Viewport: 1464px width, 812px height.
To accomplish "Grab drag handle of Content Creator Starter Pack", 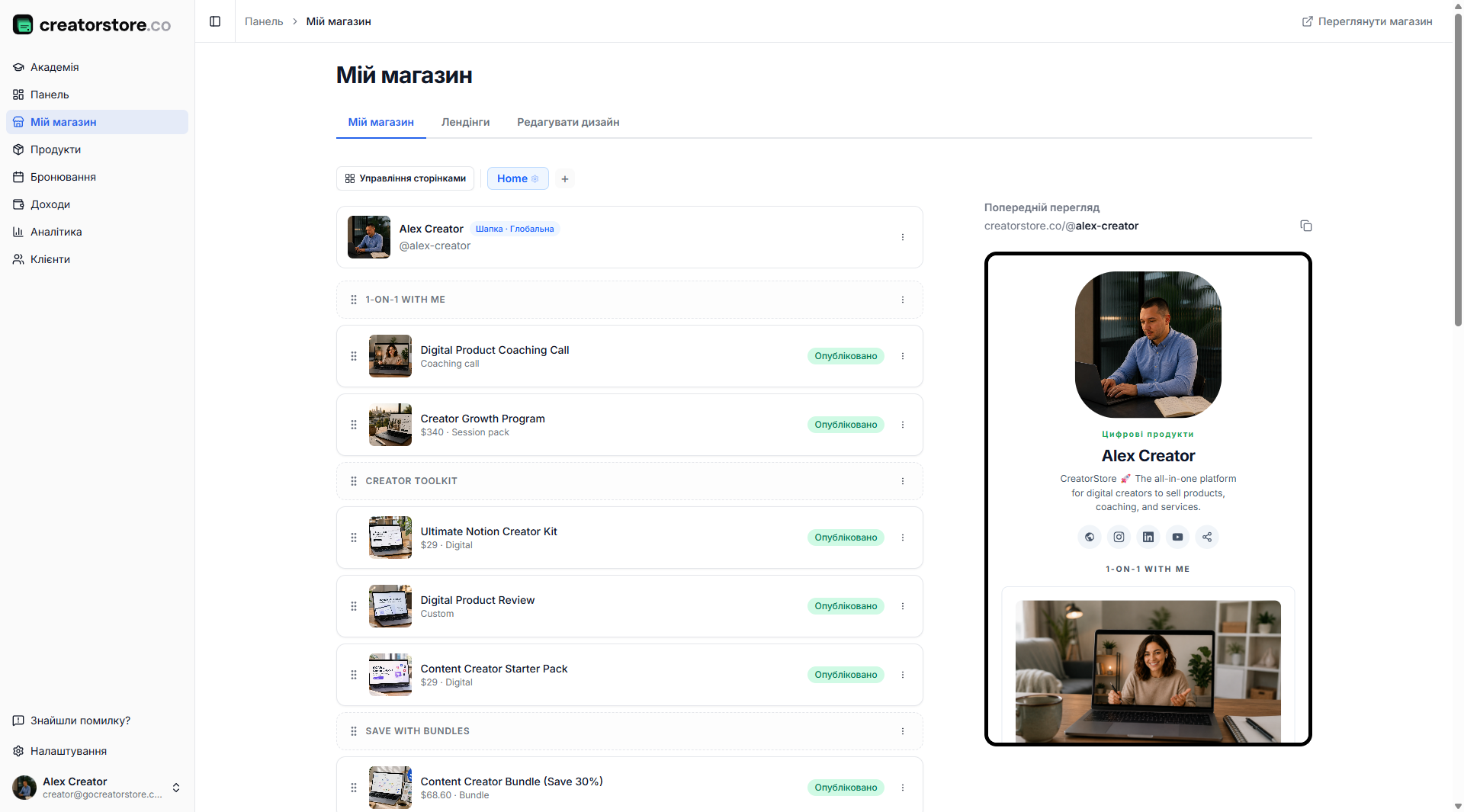I will pyautogui.click(x=354, y=675).
